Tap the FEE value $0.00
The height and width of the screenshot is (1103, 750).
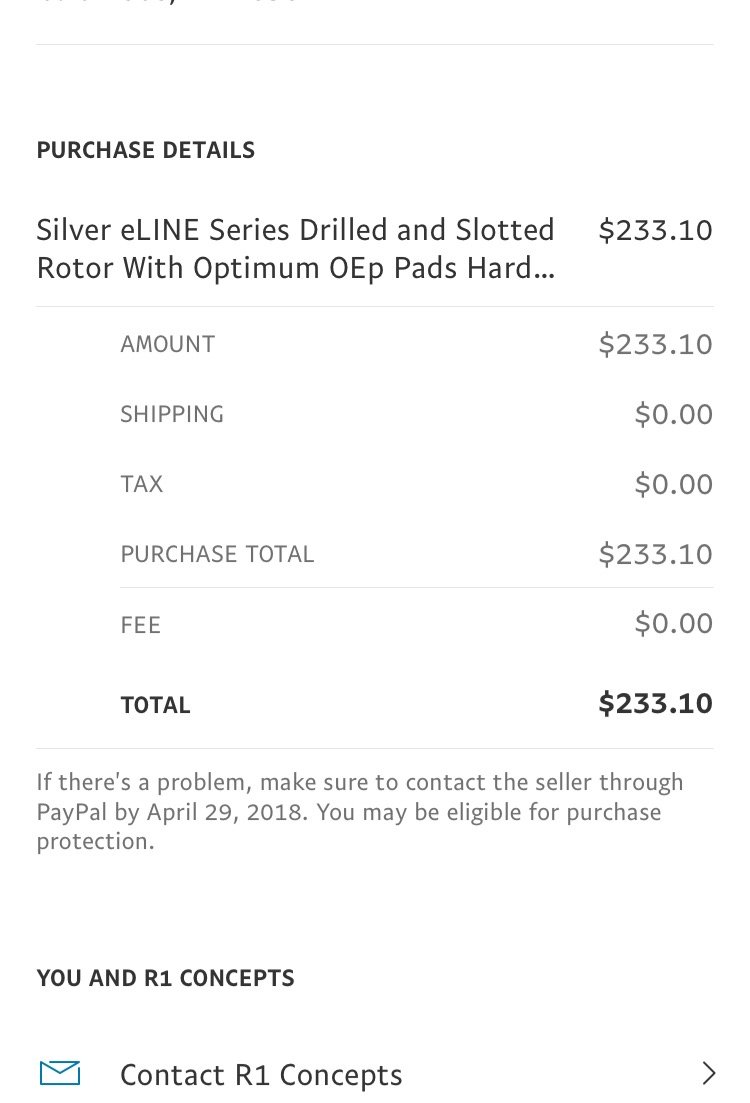click(673, 623)
